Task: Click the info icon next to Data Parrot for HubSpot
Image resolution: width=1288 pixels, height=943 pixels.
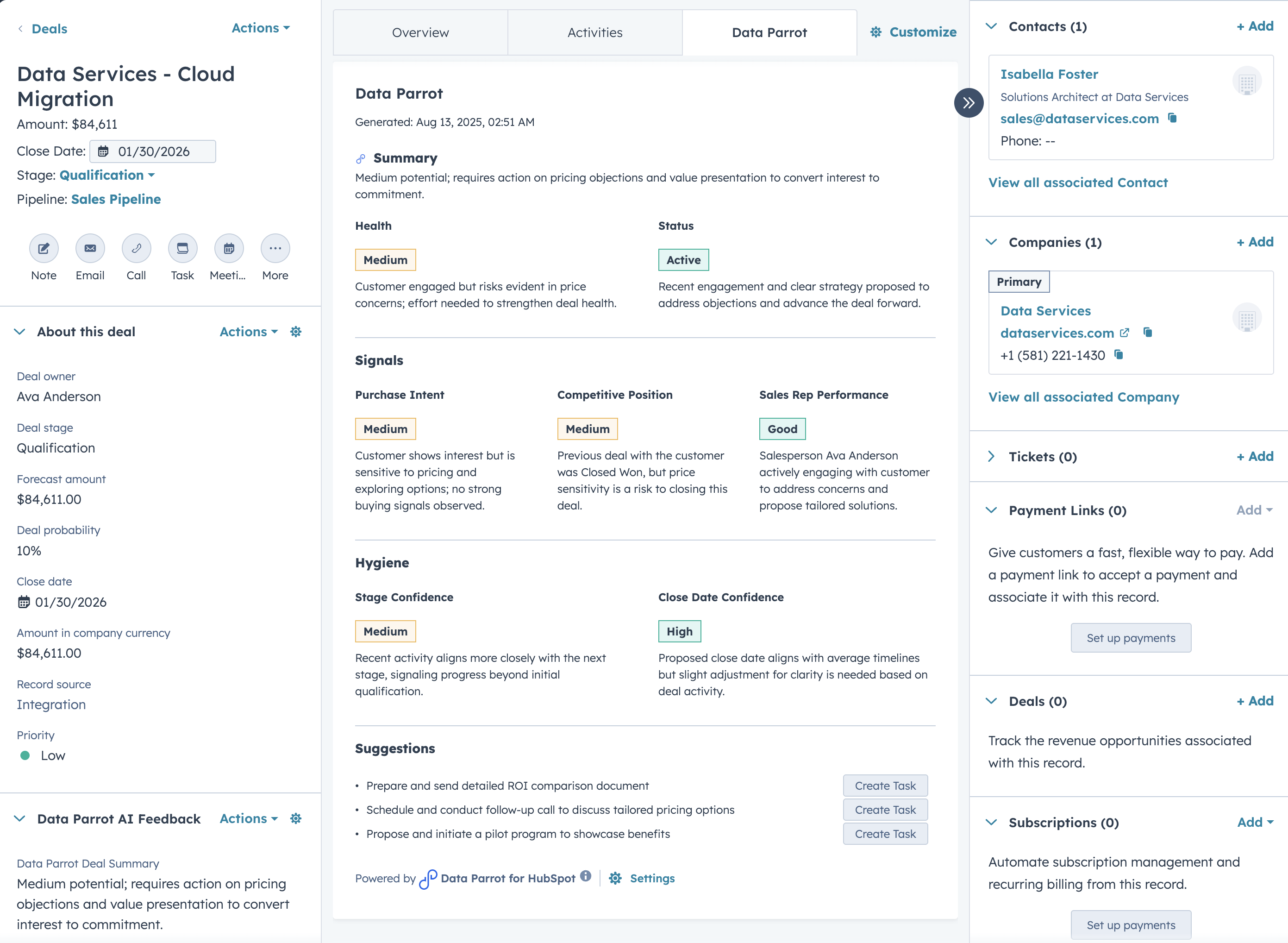Action: click(586, 877)
